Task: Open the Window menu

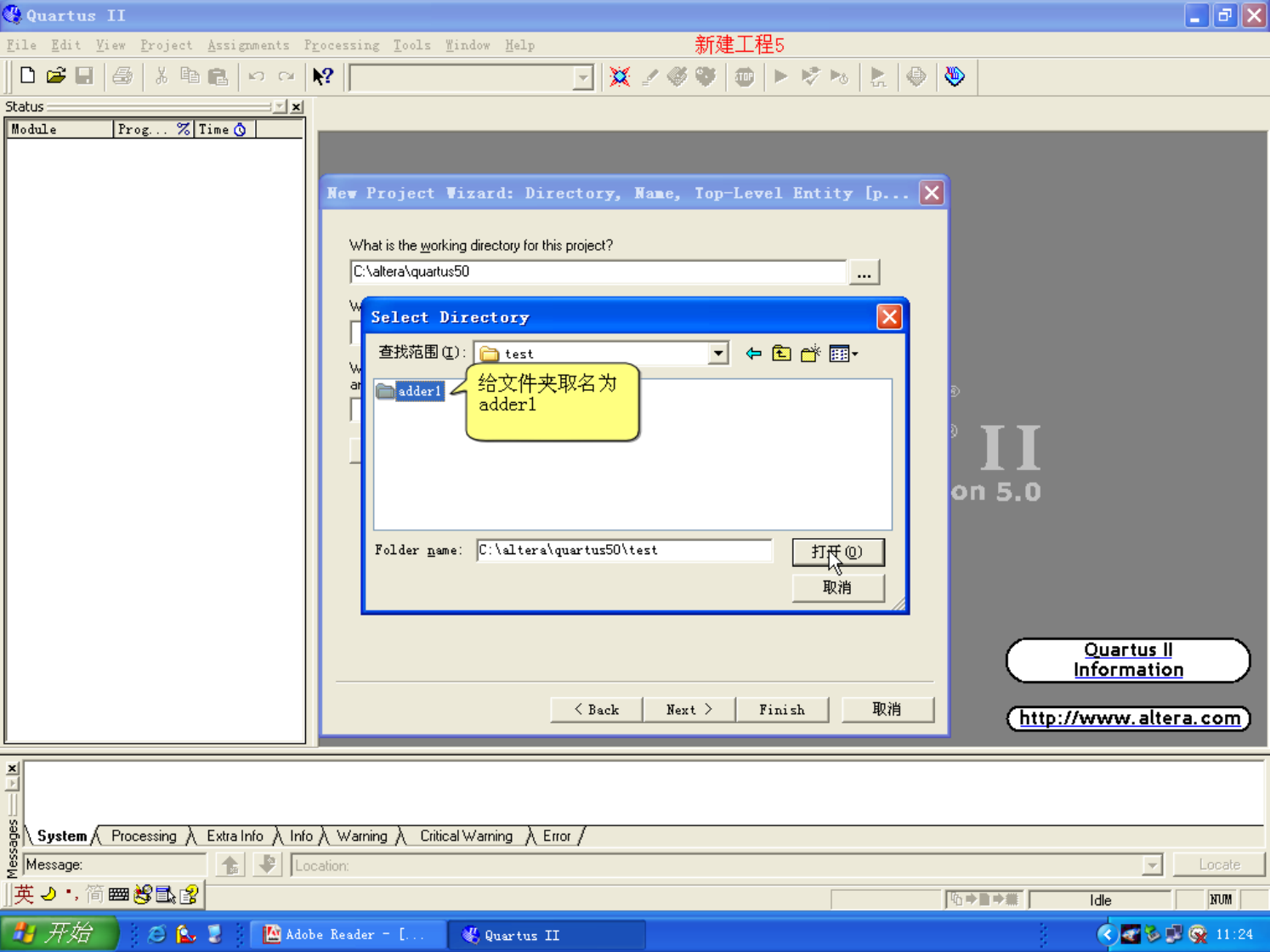Action: pos(468,45)
